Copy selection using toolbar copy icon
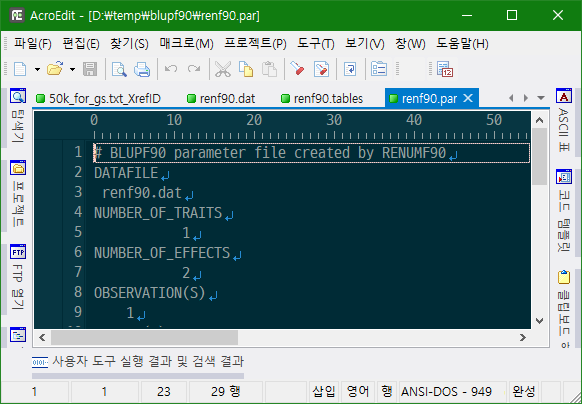 click(x=246, y=69)
